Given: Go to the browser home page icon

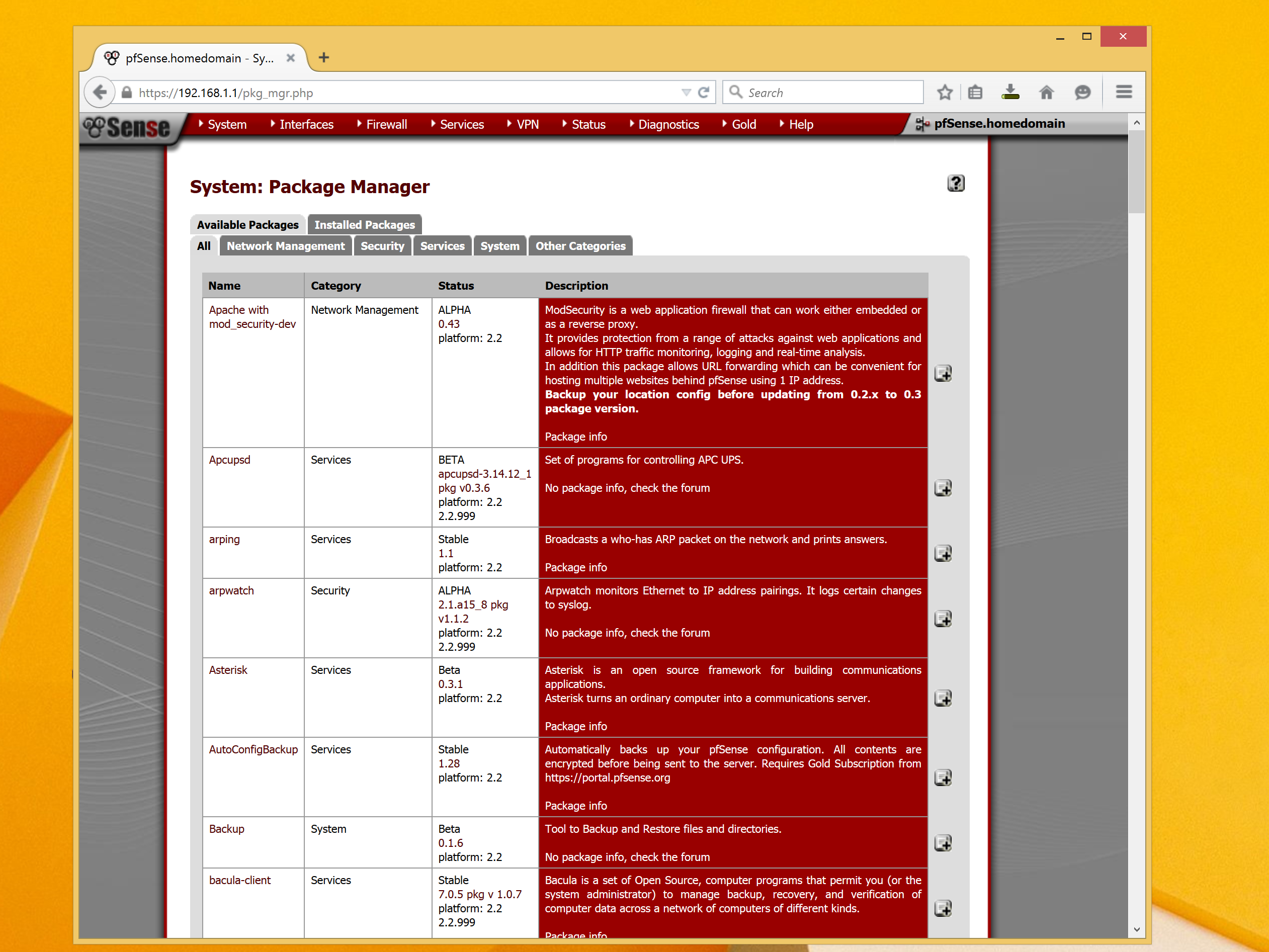Looking at the screenshot, I should (1046, 93).
